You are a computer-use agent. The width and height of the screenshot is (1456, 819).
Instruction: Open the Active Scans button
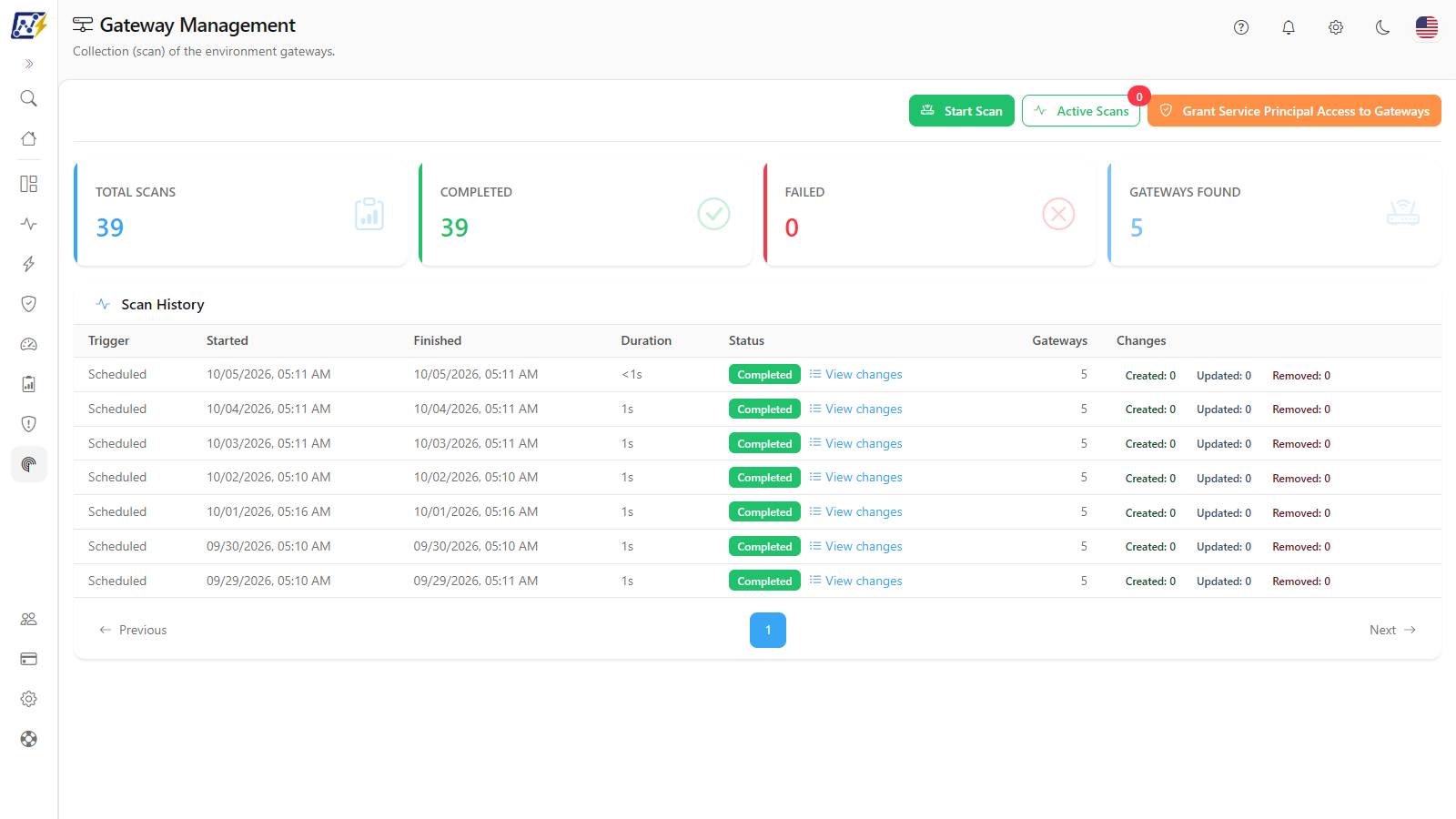point(1081,111)
